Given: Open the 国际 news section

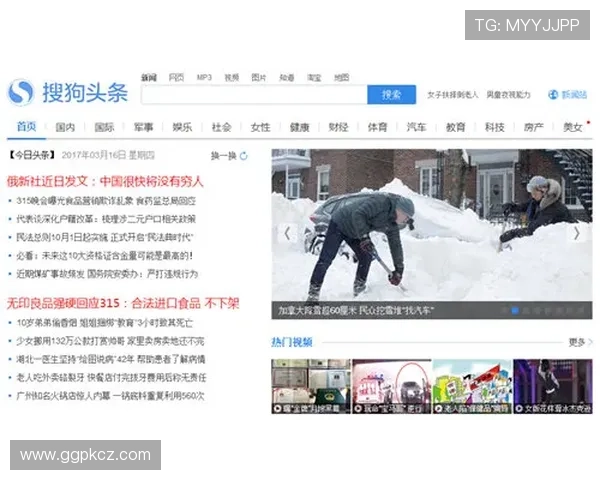Looking at the screenshot, I should [104, 127].
